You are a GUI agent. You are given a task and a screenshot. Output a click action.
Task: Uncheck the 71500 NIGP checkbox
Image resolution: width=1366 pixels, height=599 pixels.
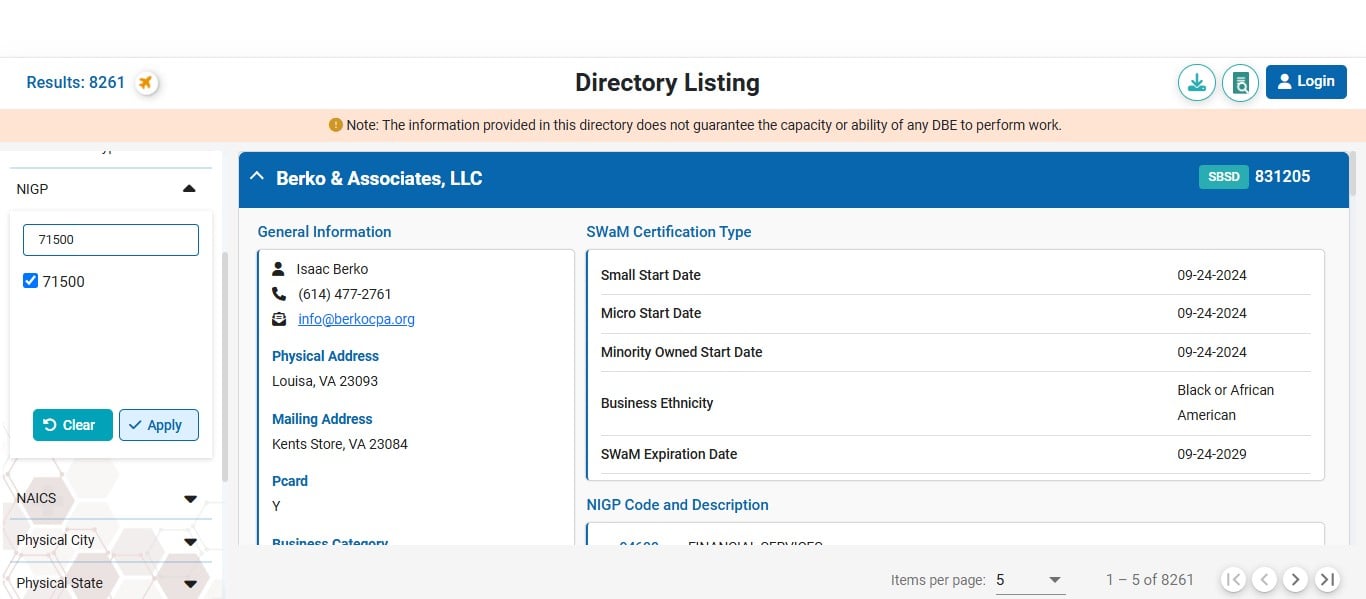[x=30, y=281]
